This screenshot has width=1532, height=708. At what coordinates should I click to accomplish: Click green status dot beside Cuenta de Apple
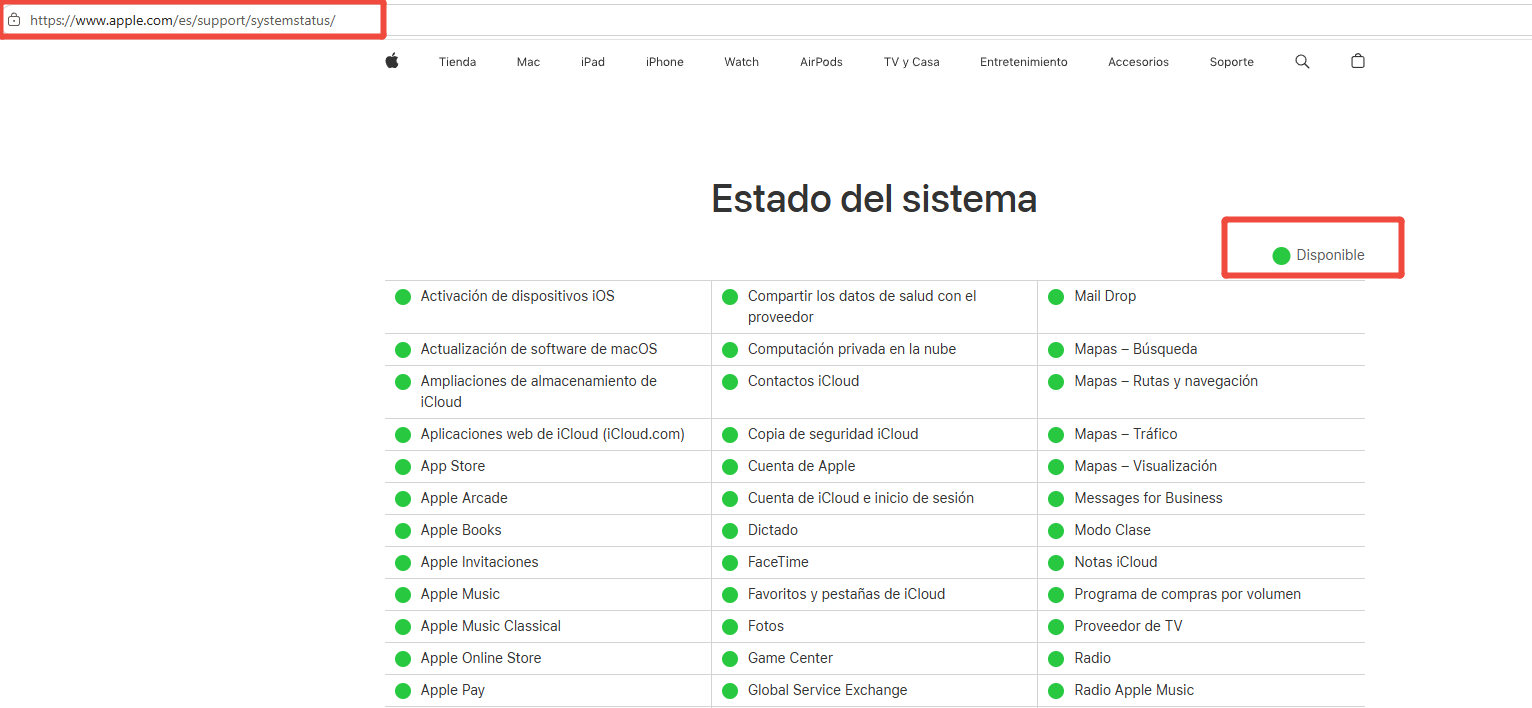[730, 467]
